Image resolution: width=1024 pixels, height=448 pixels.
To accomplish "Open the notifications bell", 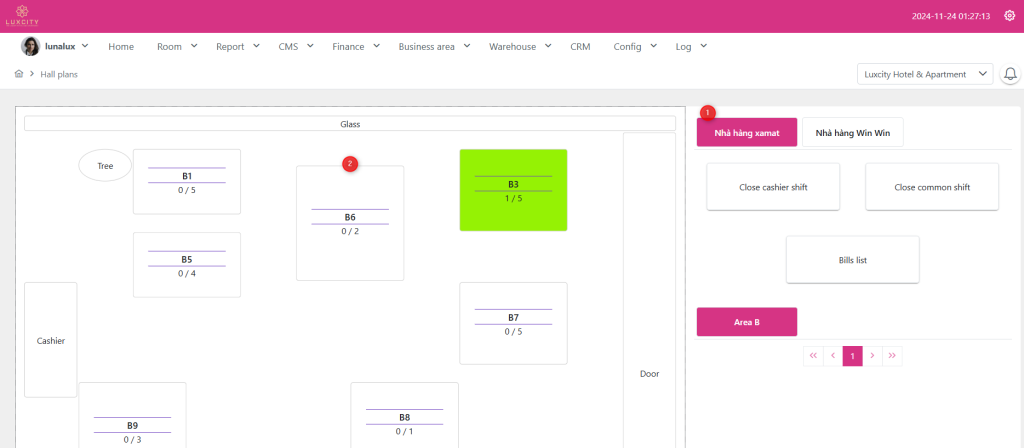I will (x=1010, y=74).
